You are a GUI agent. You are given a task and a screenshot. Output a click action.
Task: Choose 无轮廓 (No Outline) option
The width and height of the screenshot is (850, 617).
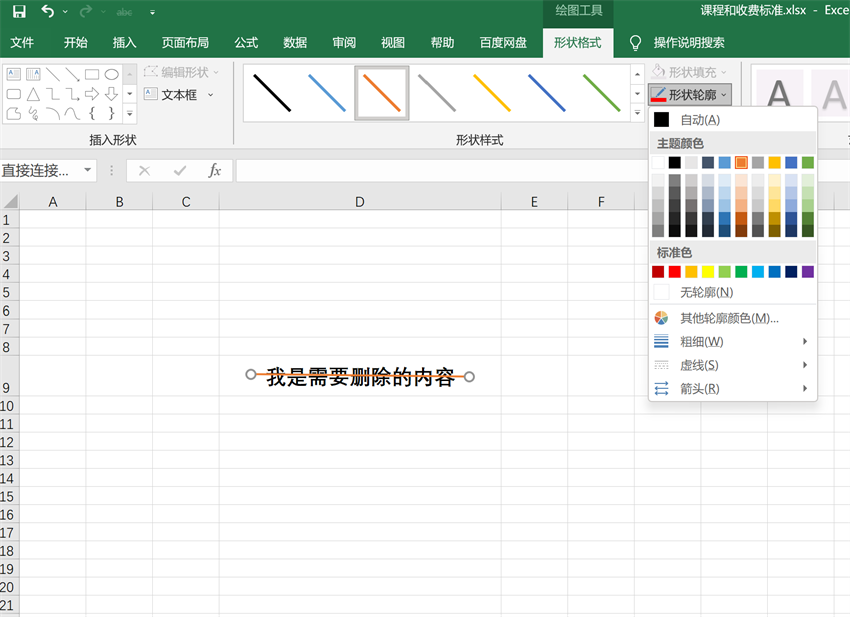[x=706, y=292]
